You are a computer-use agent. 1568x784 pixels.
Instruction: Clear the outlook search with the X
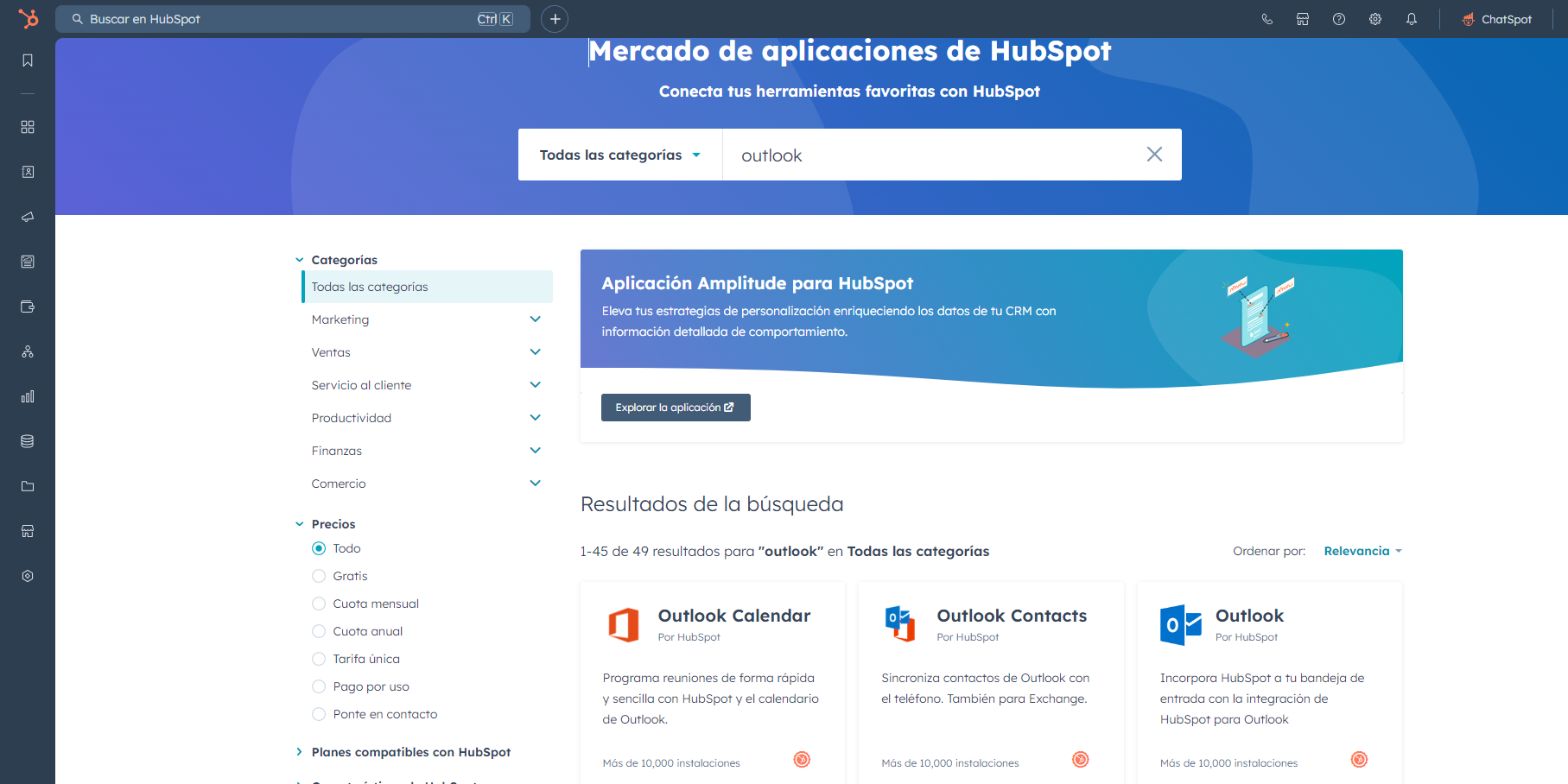1154,155
